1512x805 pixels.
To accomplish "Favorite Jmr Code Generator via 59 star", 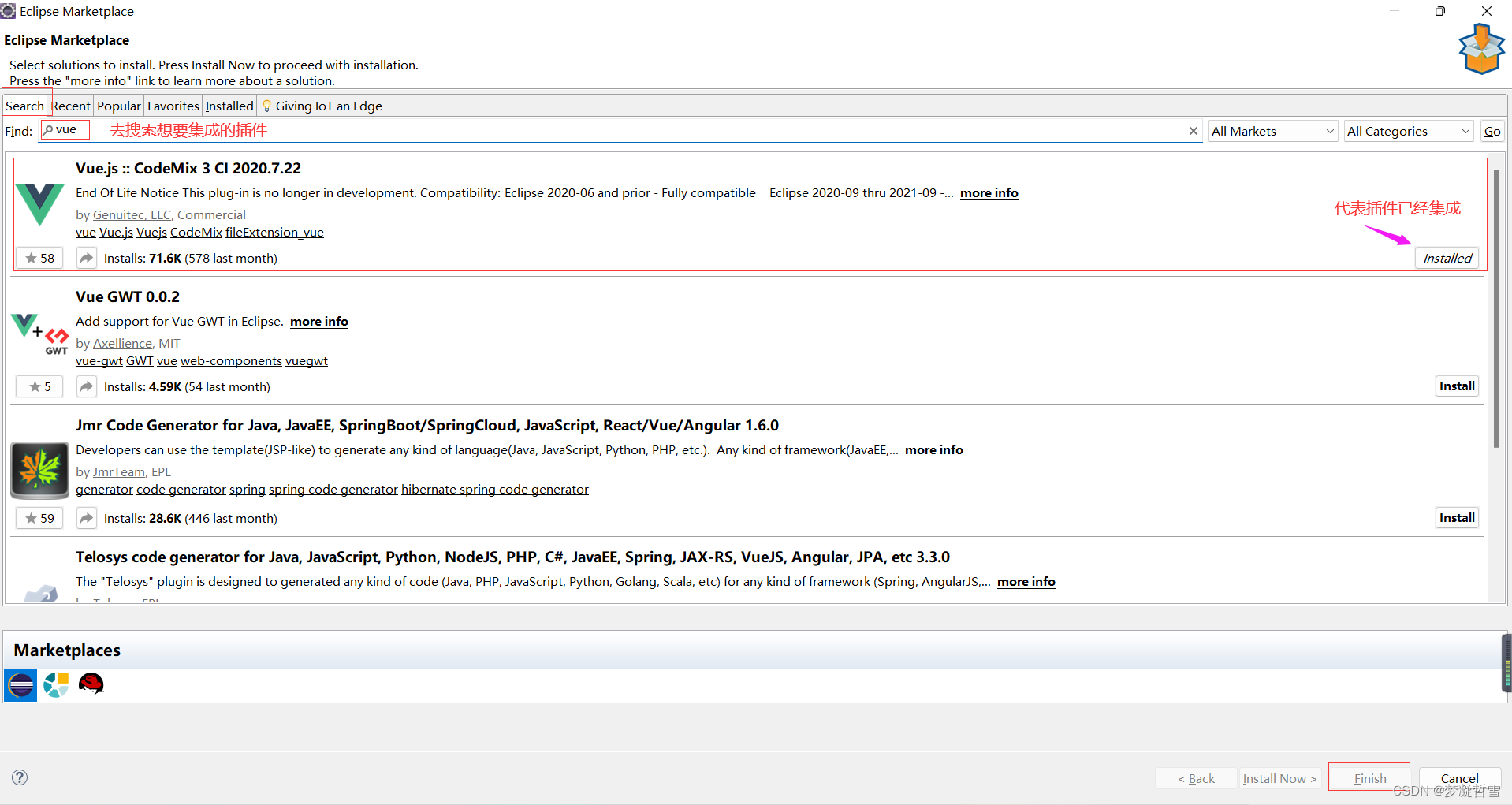I will point(39,518).
